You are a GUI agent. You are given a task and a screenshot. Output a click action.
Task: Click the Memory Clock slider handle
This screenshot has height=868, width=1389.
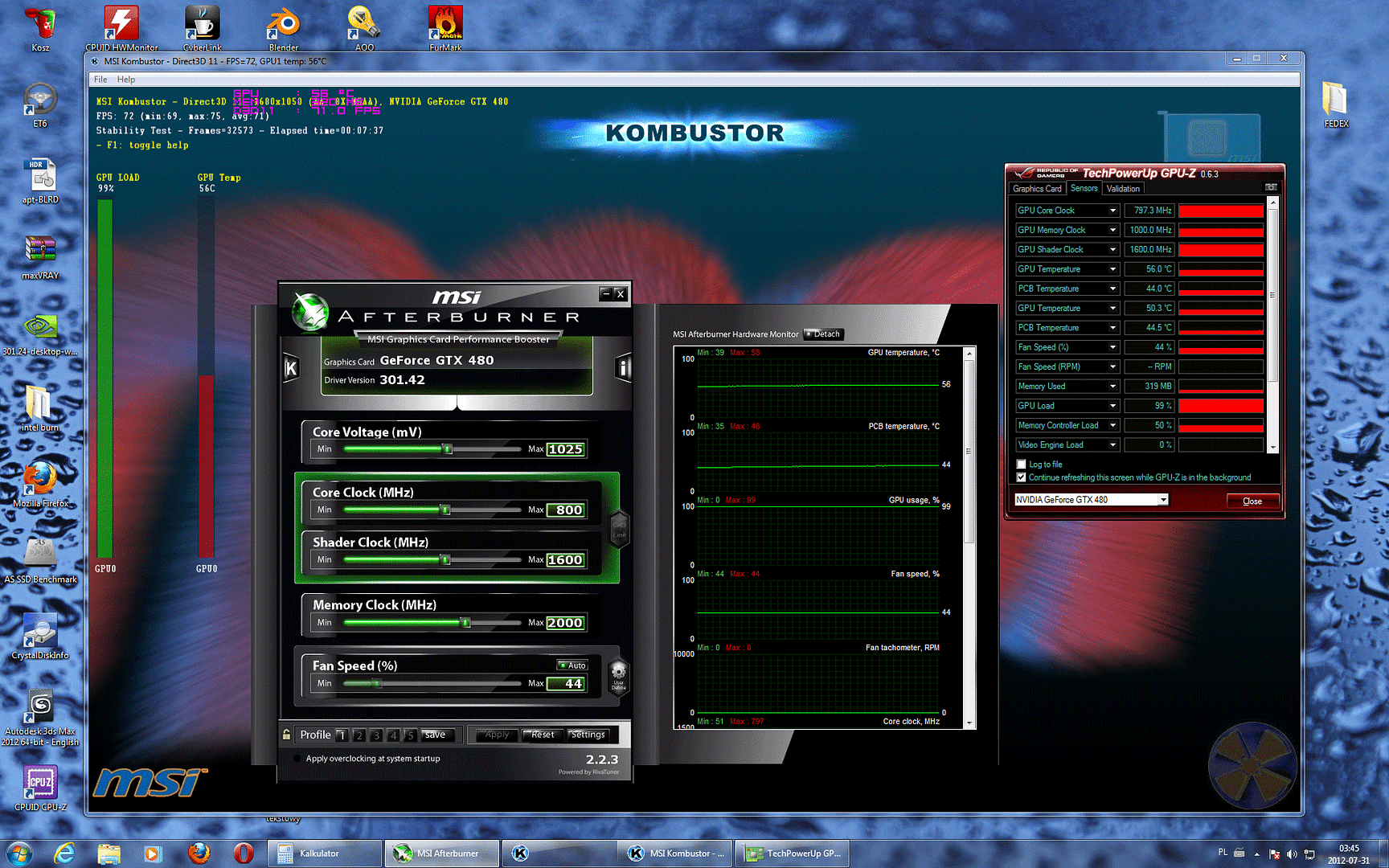[x=465, y=623]
